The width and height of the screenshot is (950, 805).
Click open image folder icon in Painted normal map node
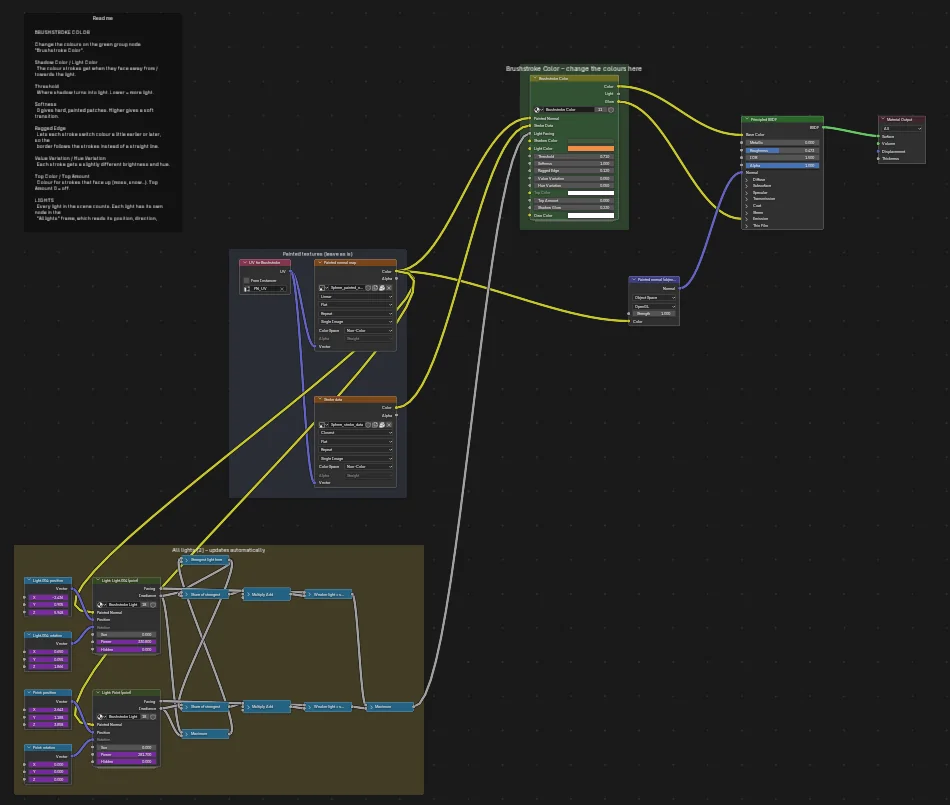(x=382, y=288)
